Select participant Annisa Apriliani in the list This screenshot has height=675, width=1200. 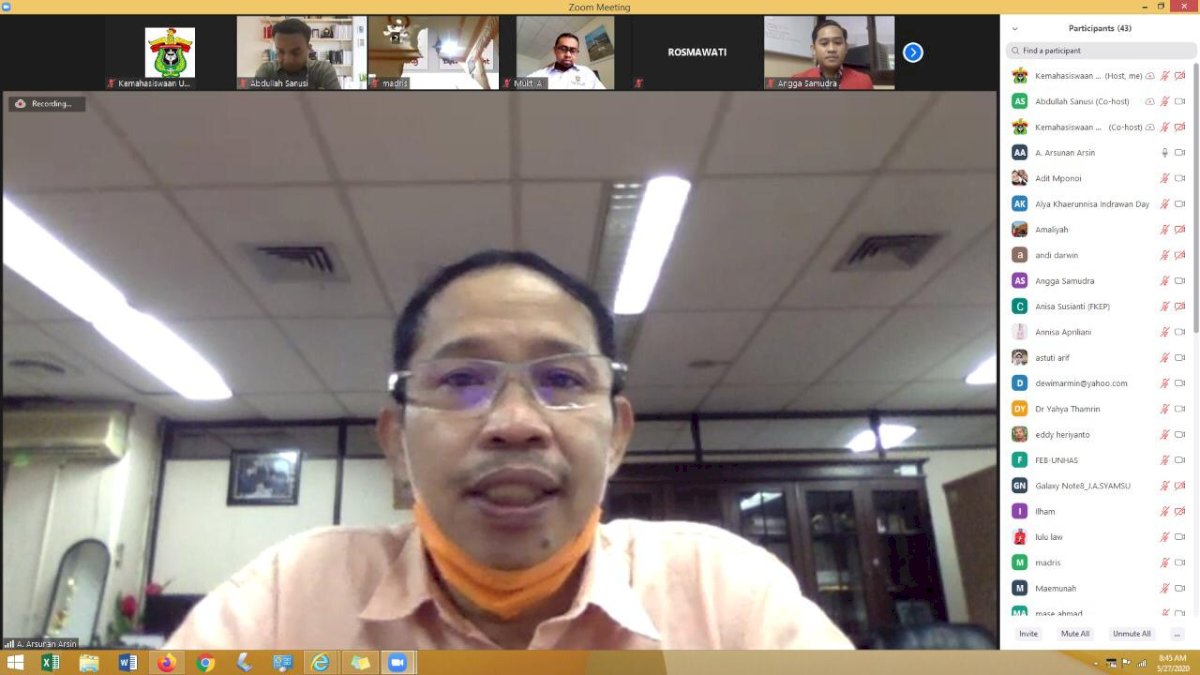[1097, 332]
